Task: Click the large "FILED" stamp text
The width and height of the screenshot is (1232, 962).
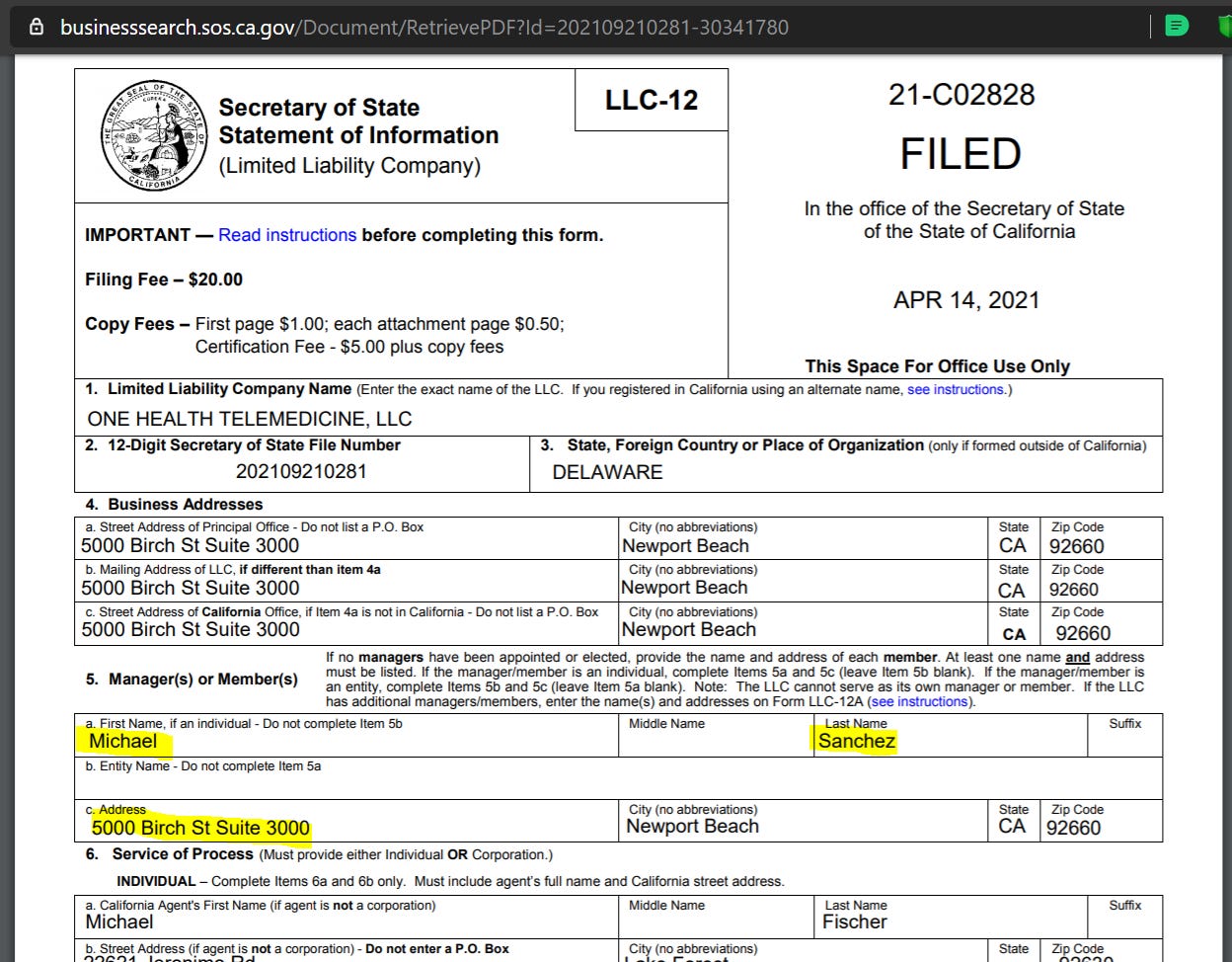Action: pyautogui.click(x=961, y=154)
